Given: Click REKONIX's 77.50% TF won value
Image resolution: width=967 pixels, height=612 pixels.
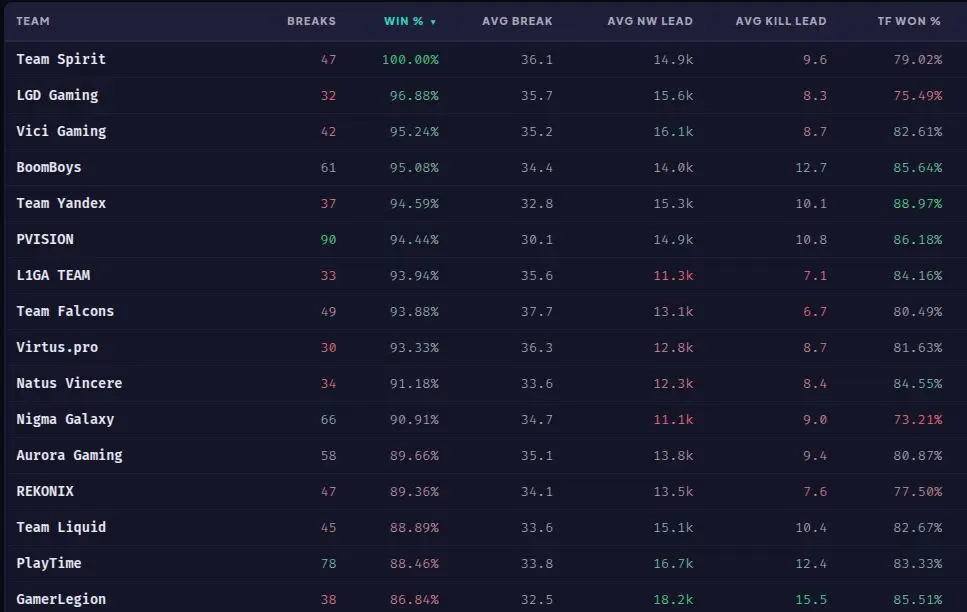Looking at the screenshot, I should pos(918,492).
